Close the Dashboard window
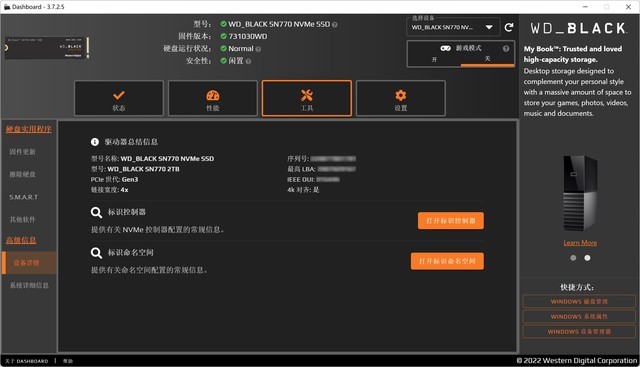Screen dimensions: 640x367 pyautogui.click(x=628, y=7)
